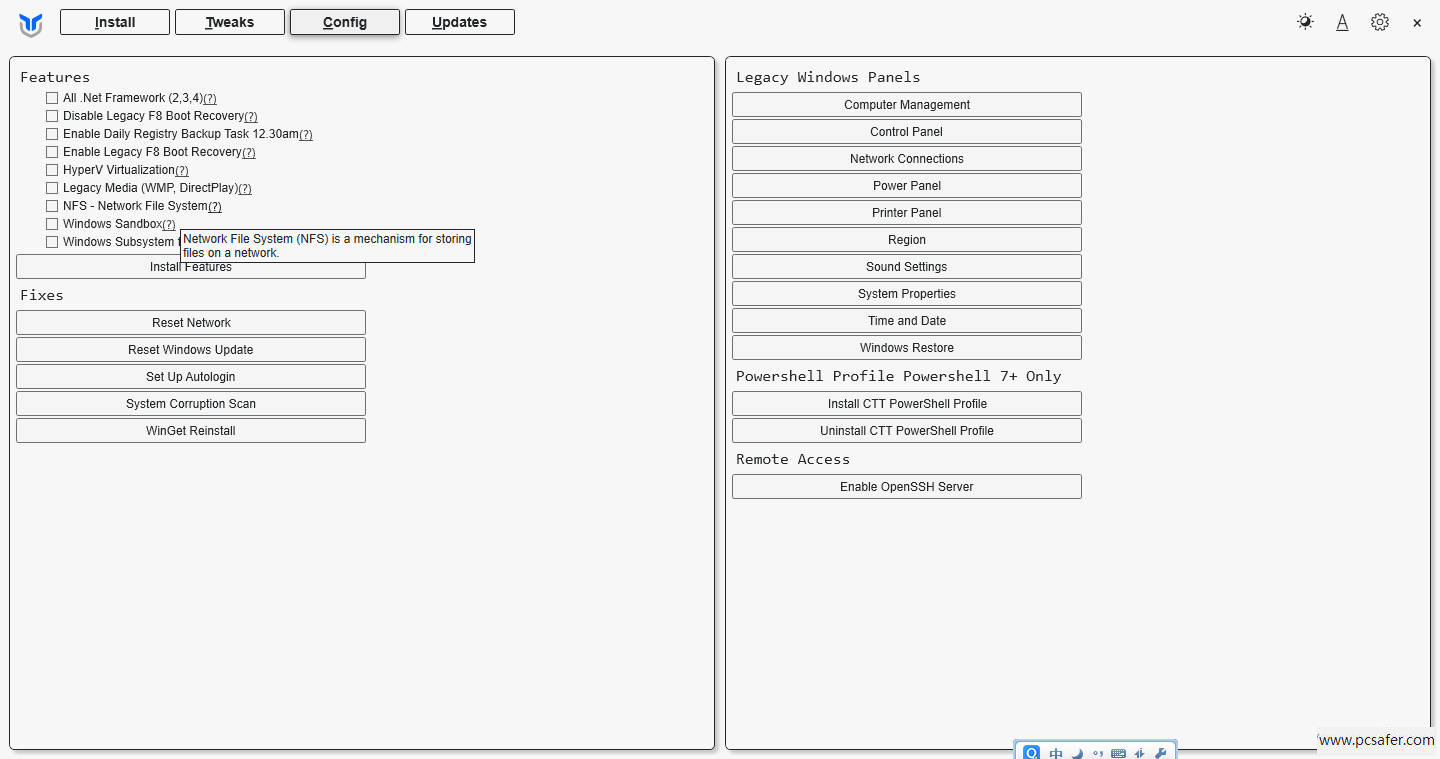Click the font scaling 'A' icon
Viewport: 1440px width, 759px height.
[x=1342, y=22]
